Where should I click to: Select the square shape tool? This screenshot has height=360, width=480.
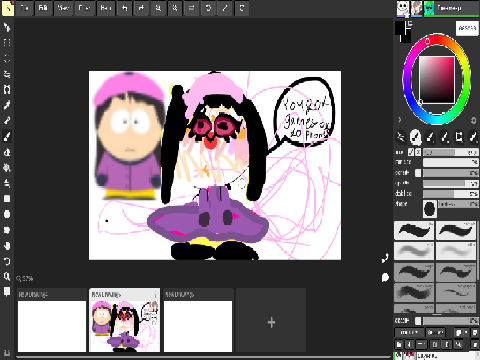coord(7,199)
